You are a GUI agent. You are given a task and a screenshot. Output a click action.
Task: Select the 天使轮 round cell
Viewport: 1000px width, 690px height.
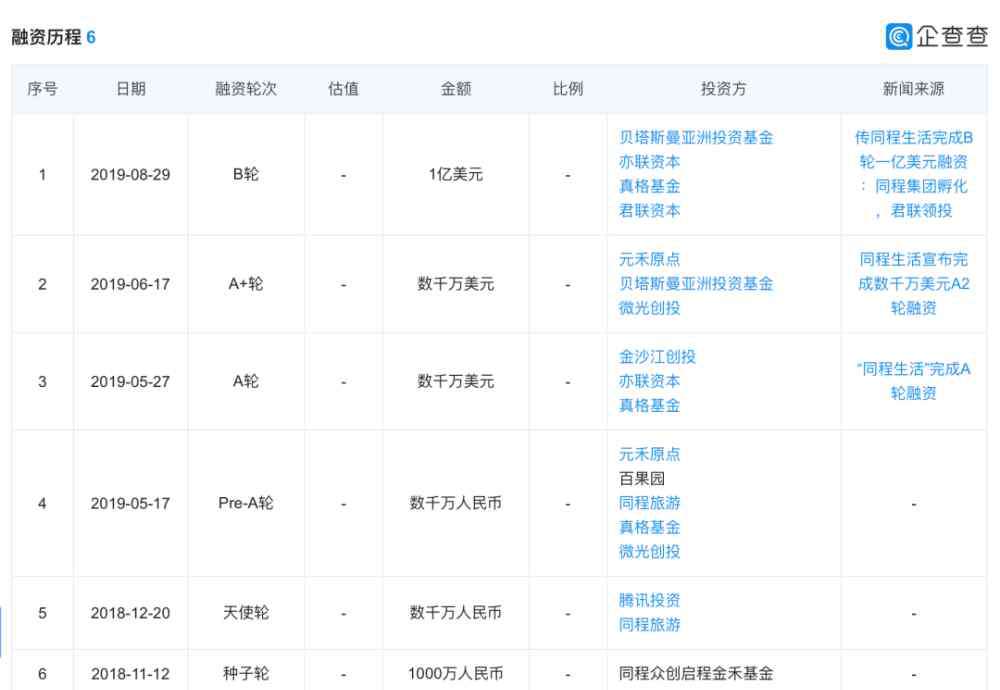click(246, 613)
